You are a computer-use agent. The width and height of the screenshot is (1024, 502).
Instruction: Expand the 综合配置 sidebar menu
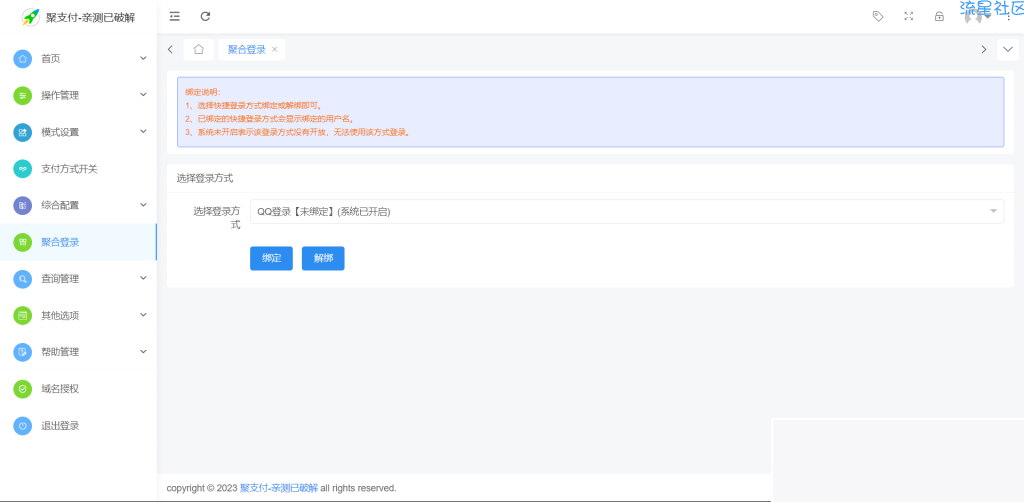click(x=78, y=205)
